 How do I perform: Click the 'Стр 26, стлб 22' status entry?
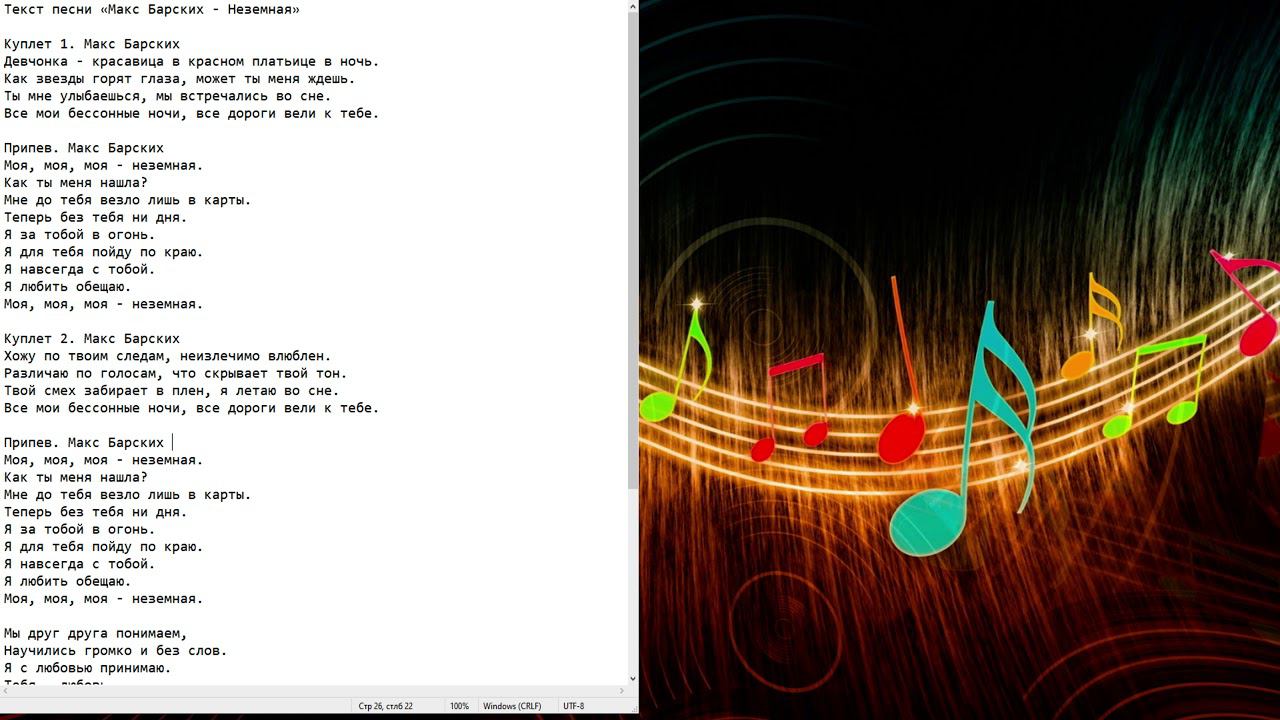click(386, 706)
